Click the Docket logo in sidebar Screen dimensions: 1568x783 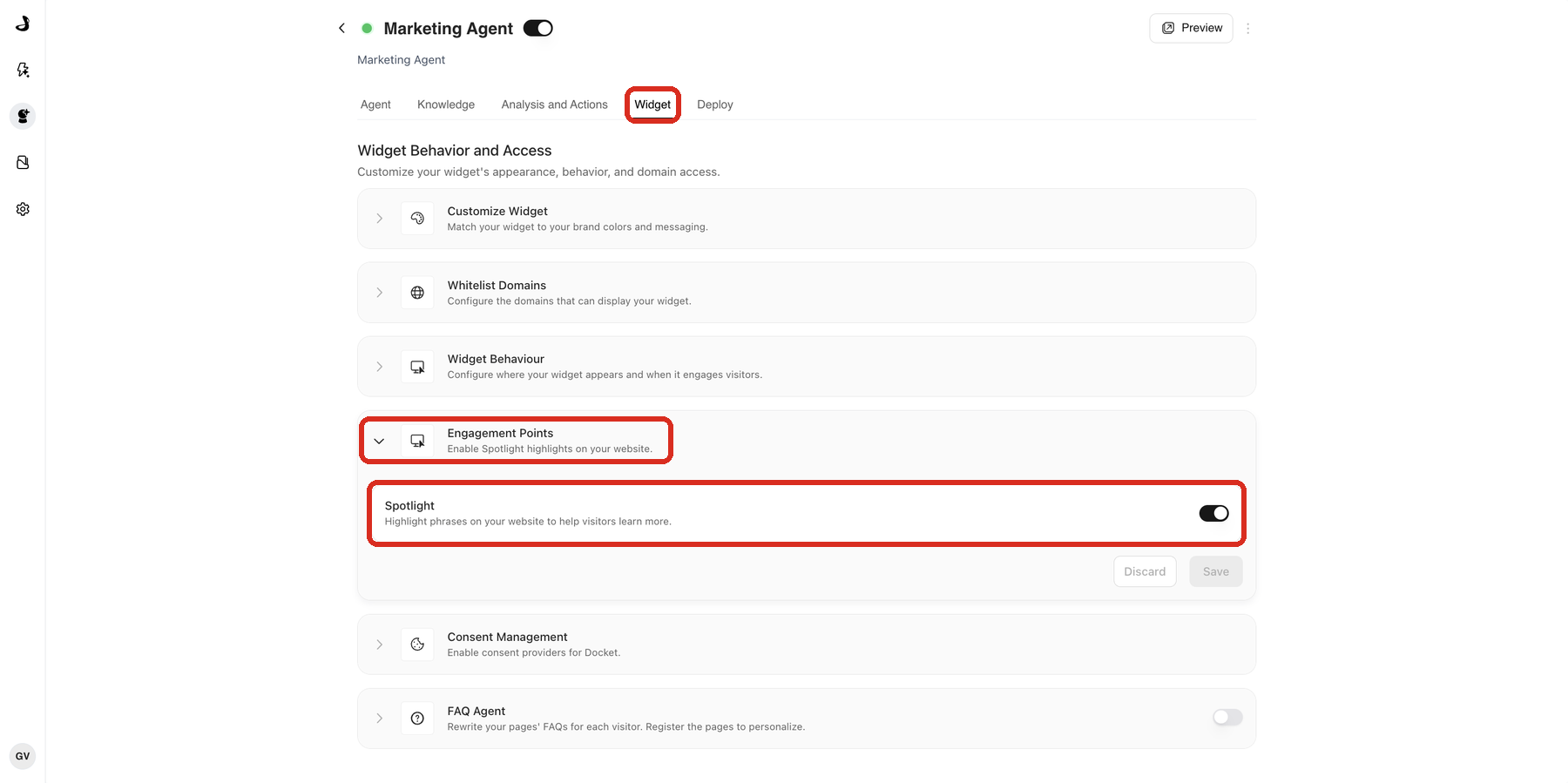coord(23,24)
